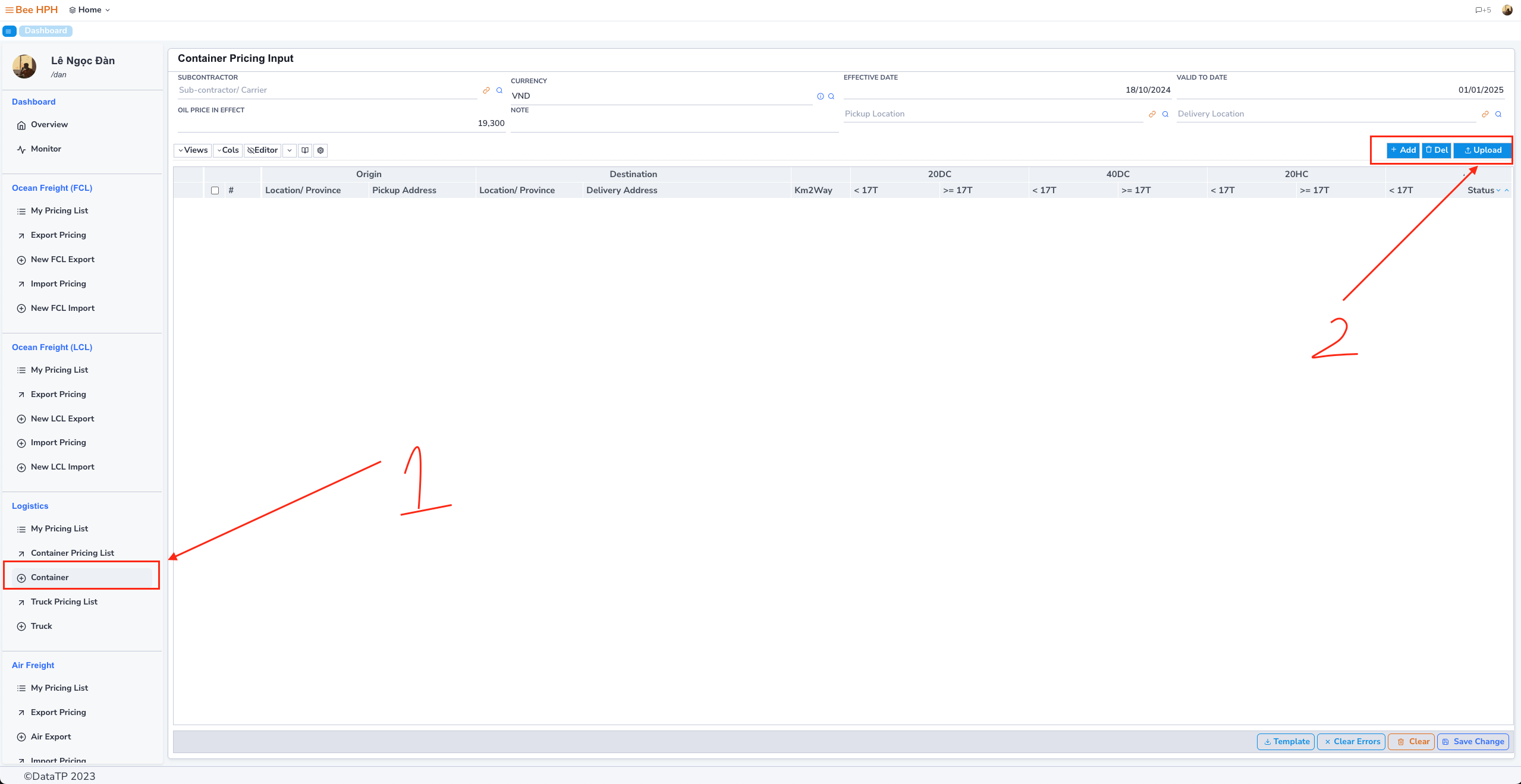Click link icon beside Pickup Location field
1521x784 pixels.
point(1152,114)
